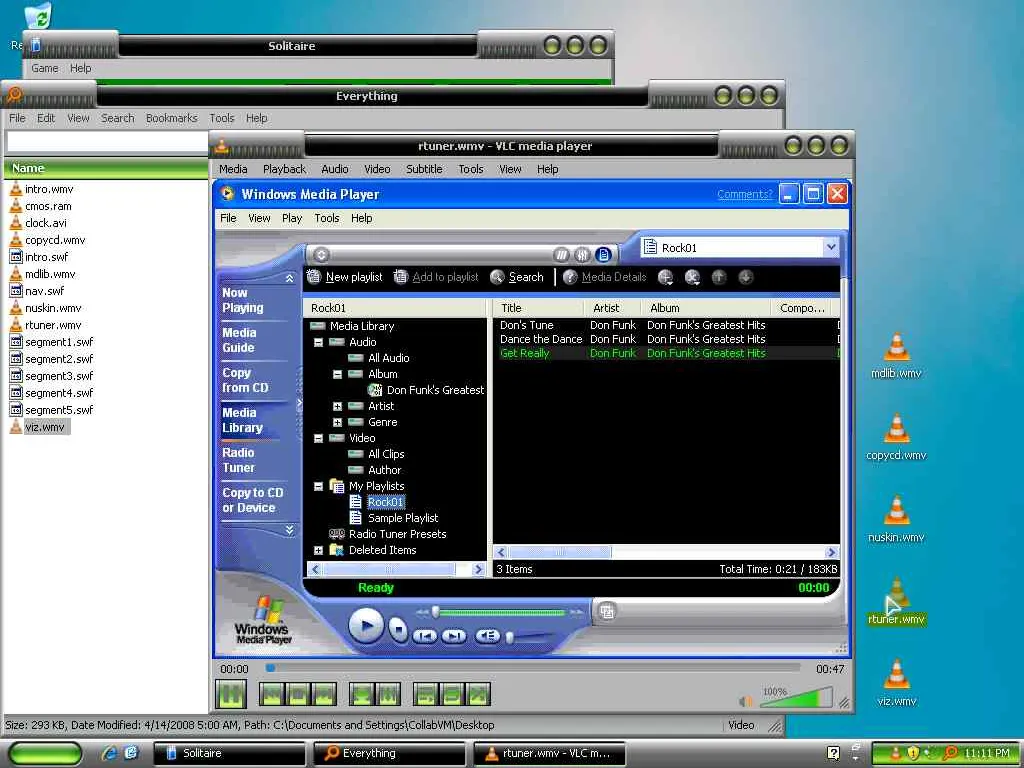Screen dimensions: 1024x768
Task: Click the Internet Explorer quick launch icon
Action: click(x=110, y=753)
